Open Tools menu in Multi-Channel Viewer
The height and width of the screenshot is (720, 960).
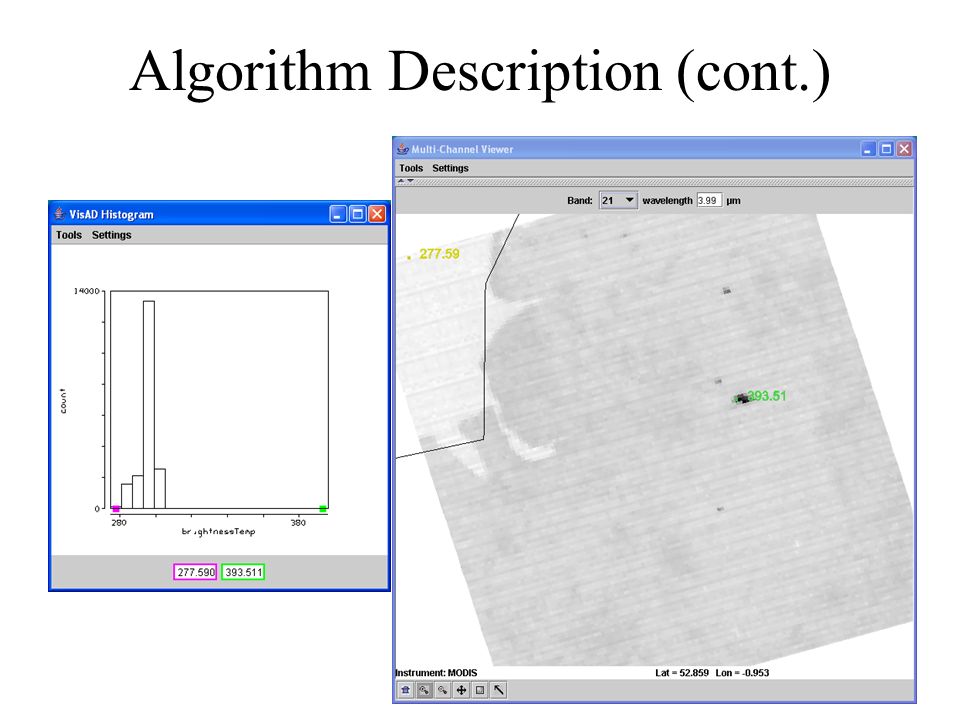411,168
